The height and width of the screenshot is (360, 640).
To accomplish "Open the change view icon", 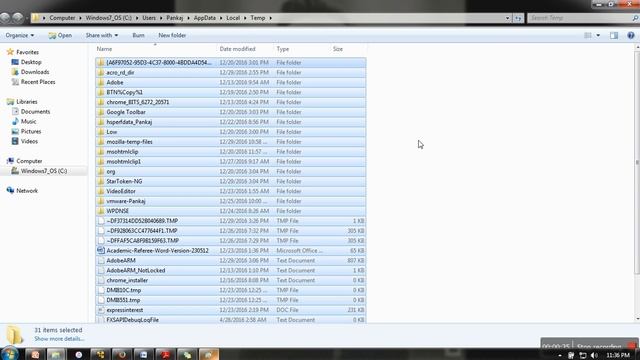I will coord(588,36).
